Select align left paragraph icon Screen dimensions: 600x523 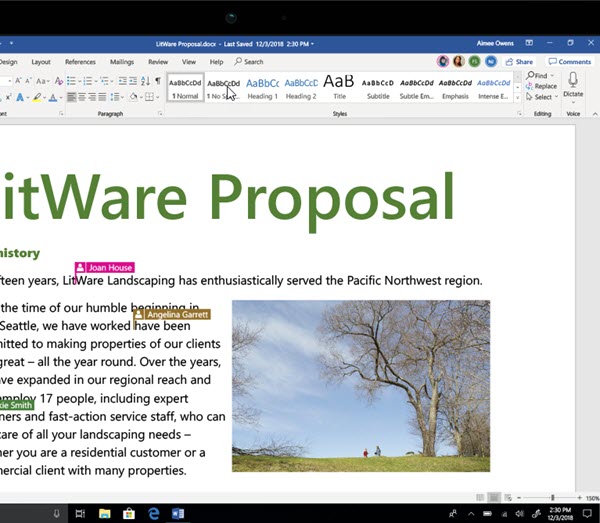click(x=72, y=97)
